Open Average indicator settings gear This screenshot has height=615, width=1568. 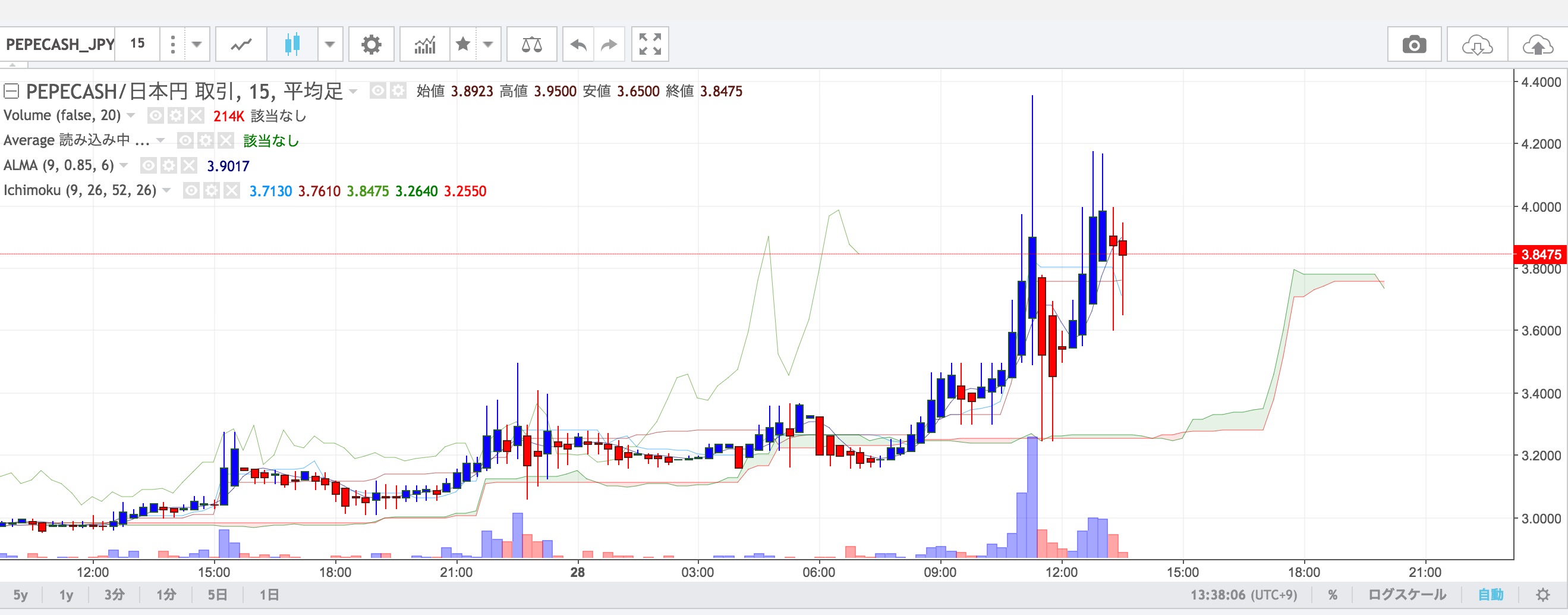206,140
